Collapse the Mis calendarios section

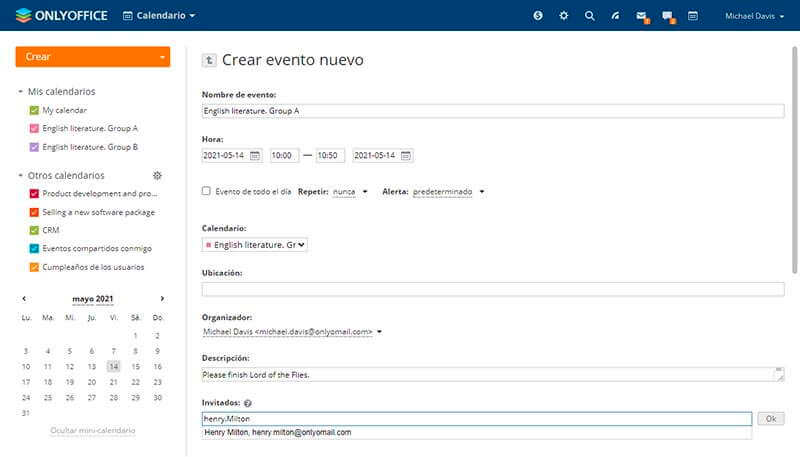tap(22, 92)
